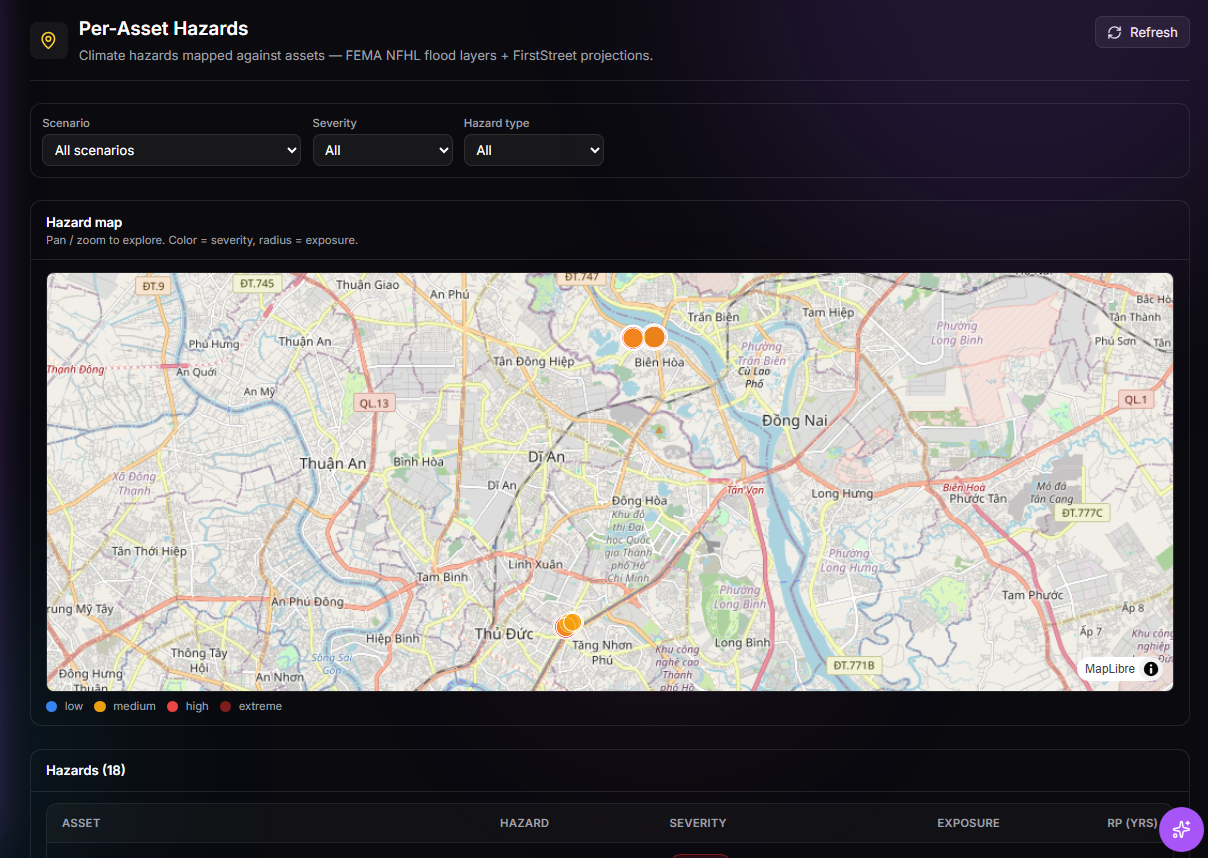Click the map pin icon beside Per-Asset Hazards
The image size is (1208, 858).
[48, 41]
